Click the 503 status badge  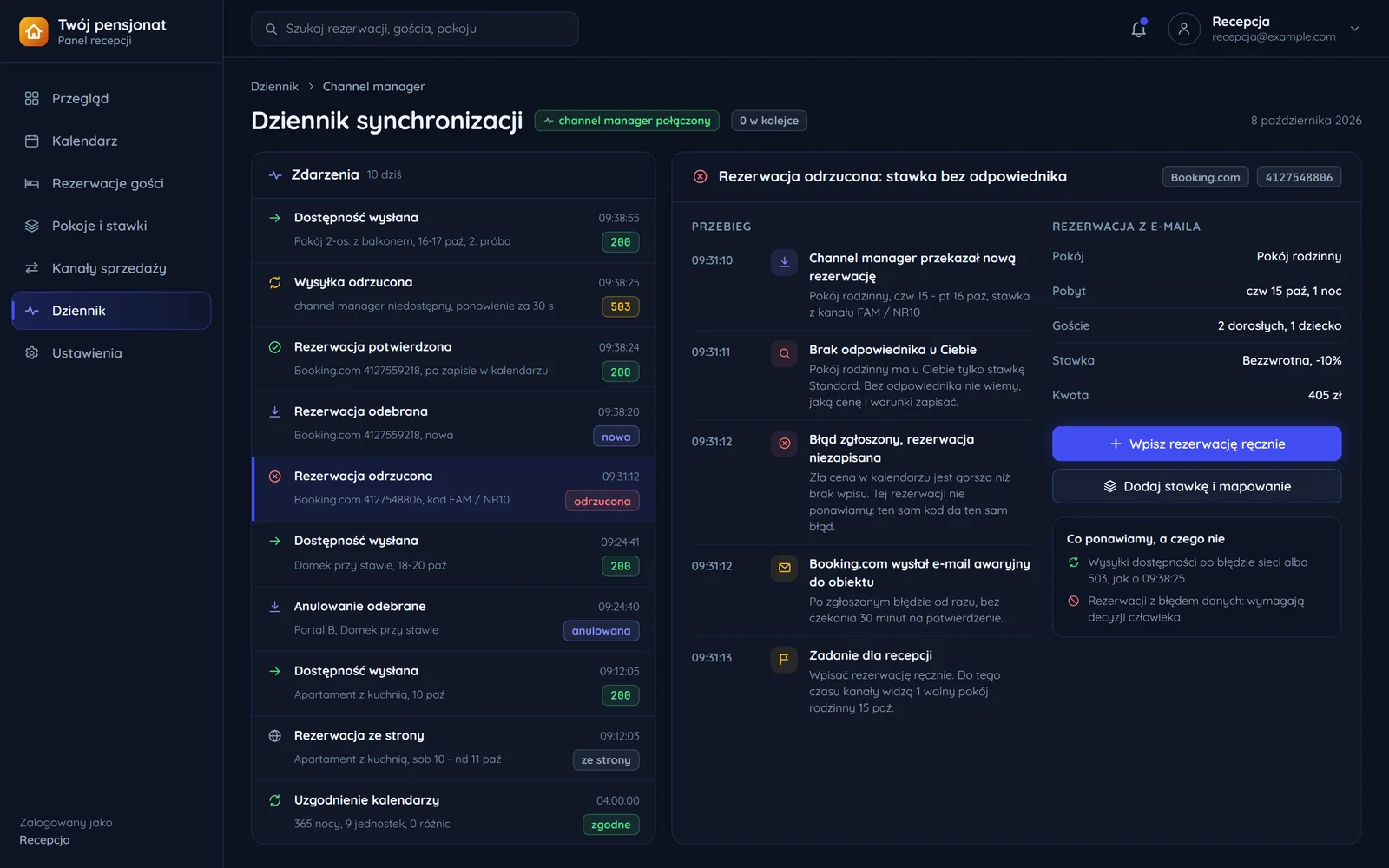[621, 306]
